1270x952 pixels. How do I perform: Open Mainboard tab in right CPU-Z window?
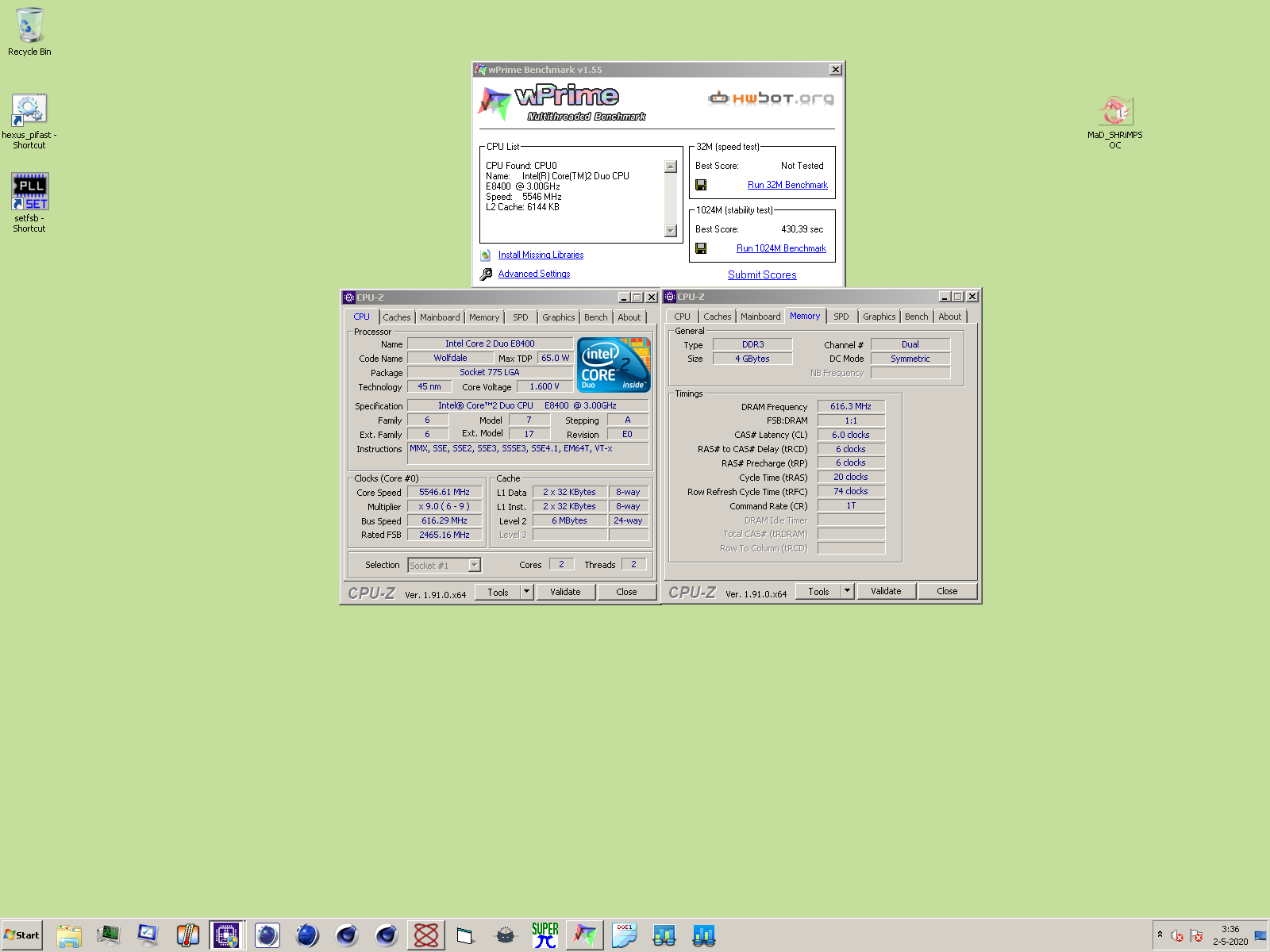click(x=760, y=317)
